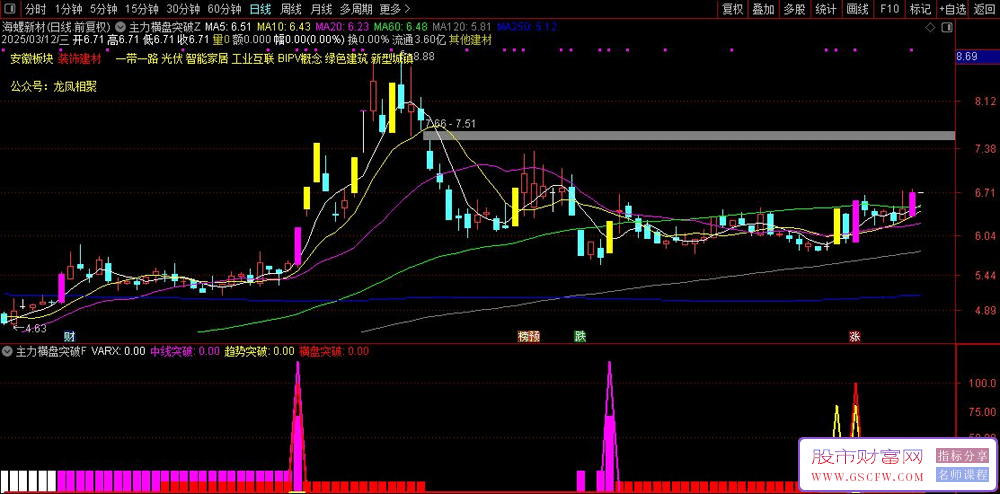Switch to the 周线 weekly tab

point(291,9)
